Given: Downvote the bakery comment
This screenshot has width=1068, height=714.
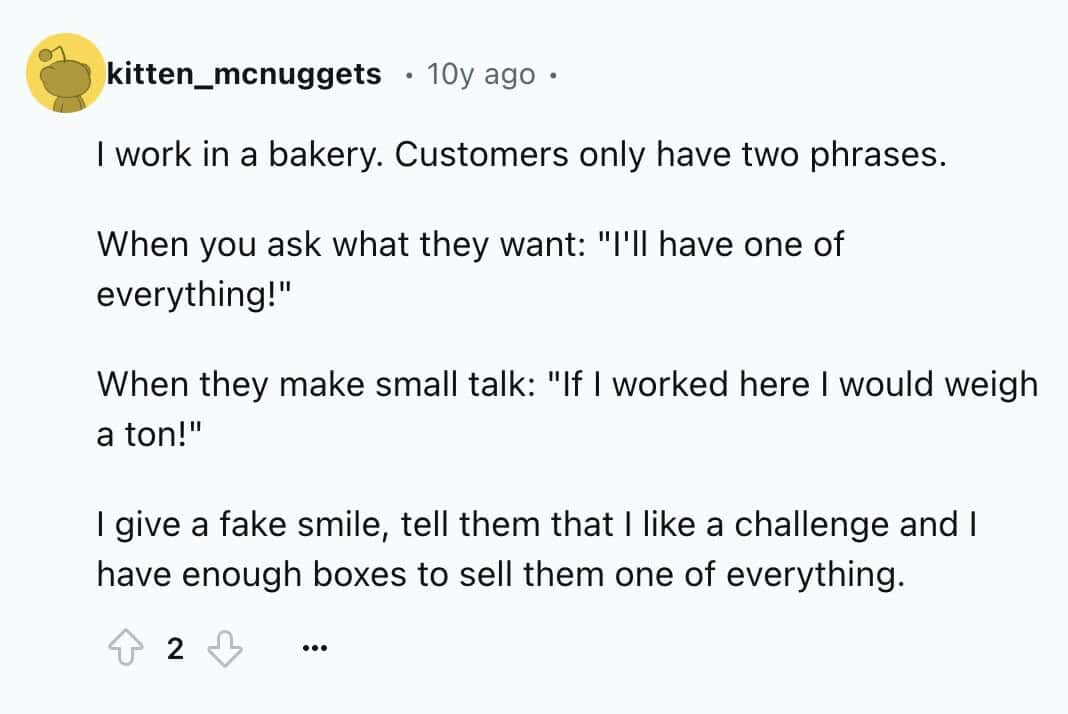Looking at the screenshot, I should [x=224, y=649].
